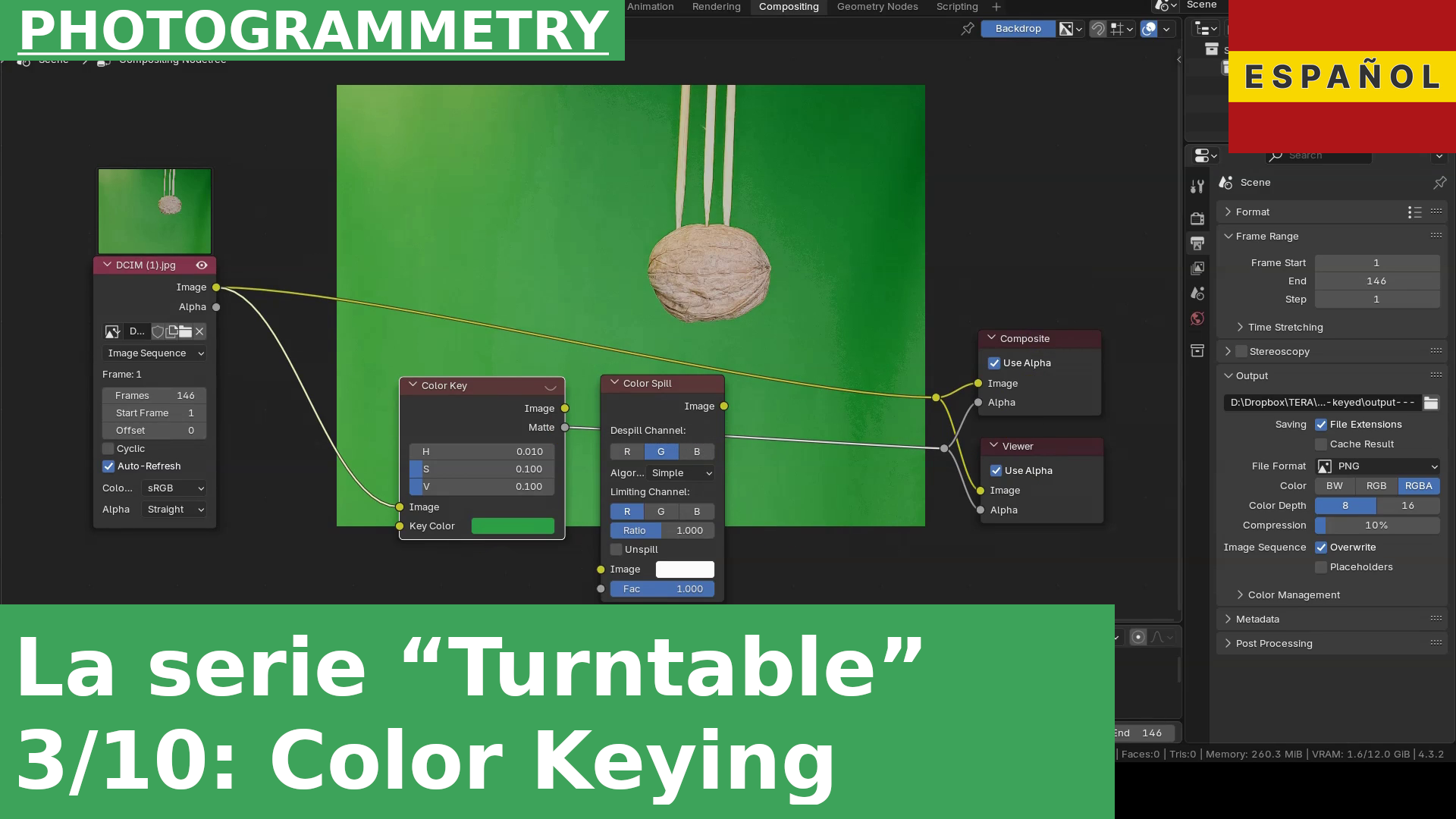
Task: Open the Output properties tab icon
Action: coord(1197,243)
